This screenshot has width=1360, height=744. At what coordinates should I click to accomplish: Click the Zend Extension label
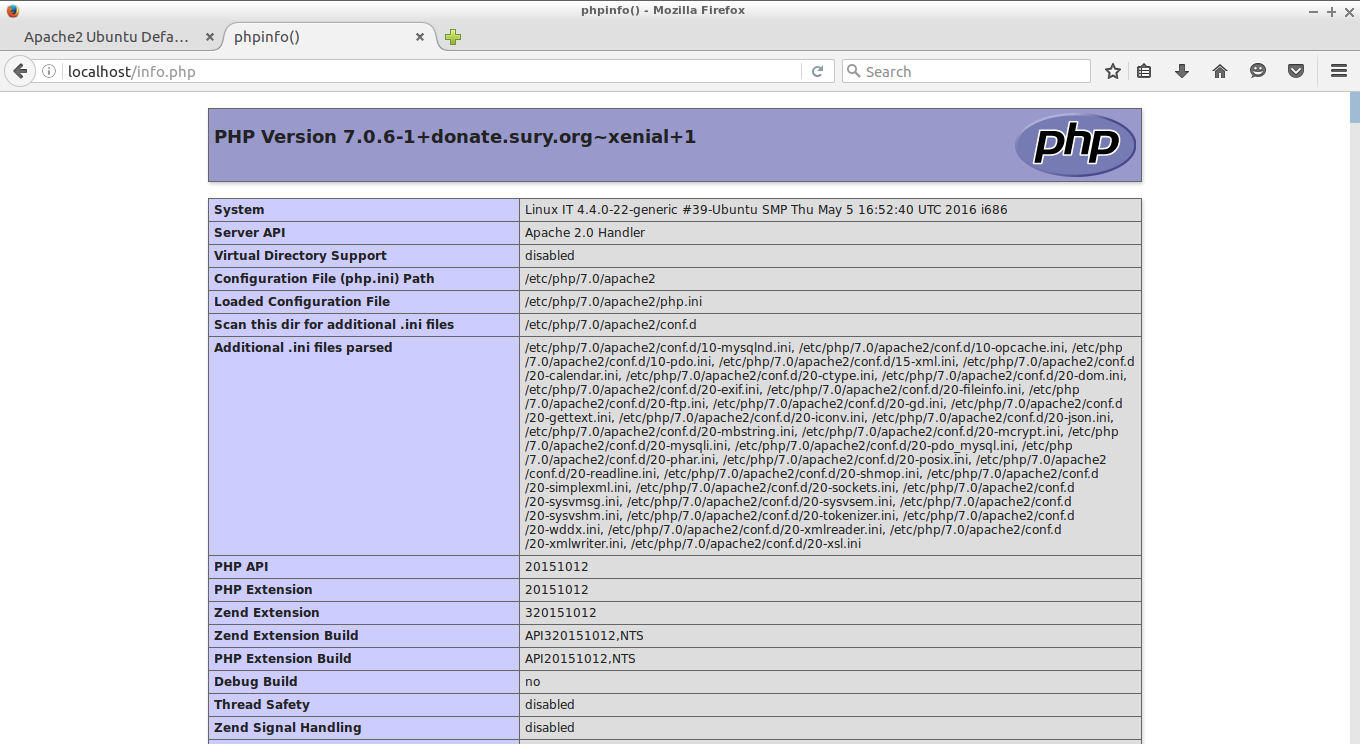click(267, 613)
